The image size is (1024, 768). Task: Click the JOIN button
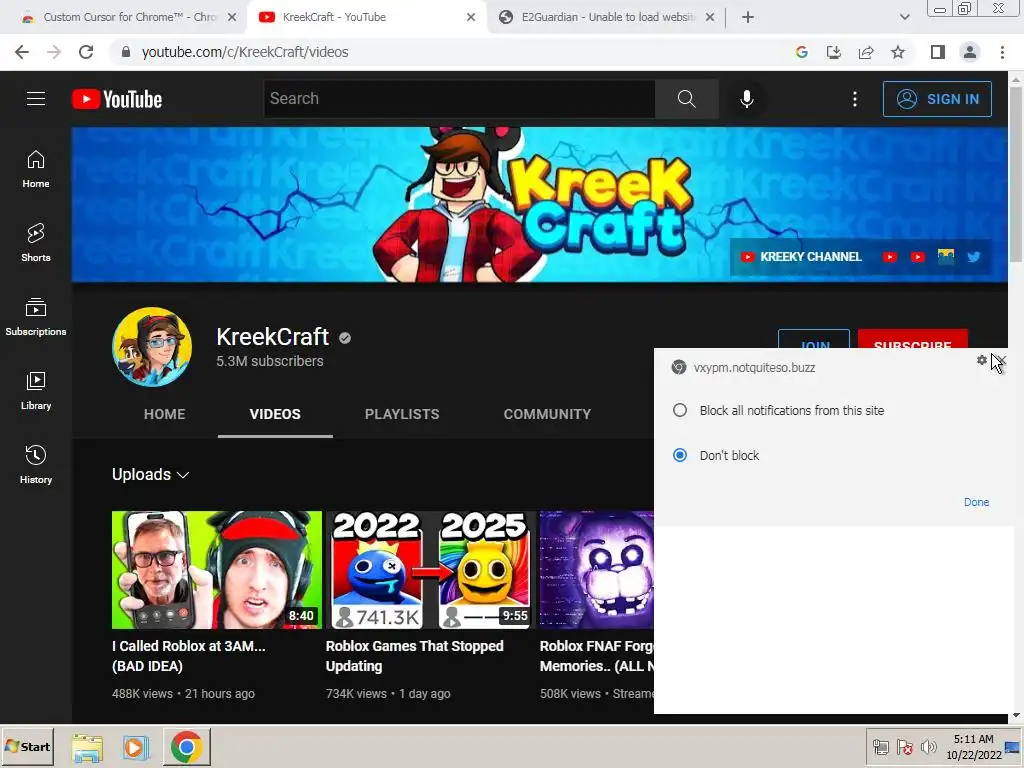[814, 339]
